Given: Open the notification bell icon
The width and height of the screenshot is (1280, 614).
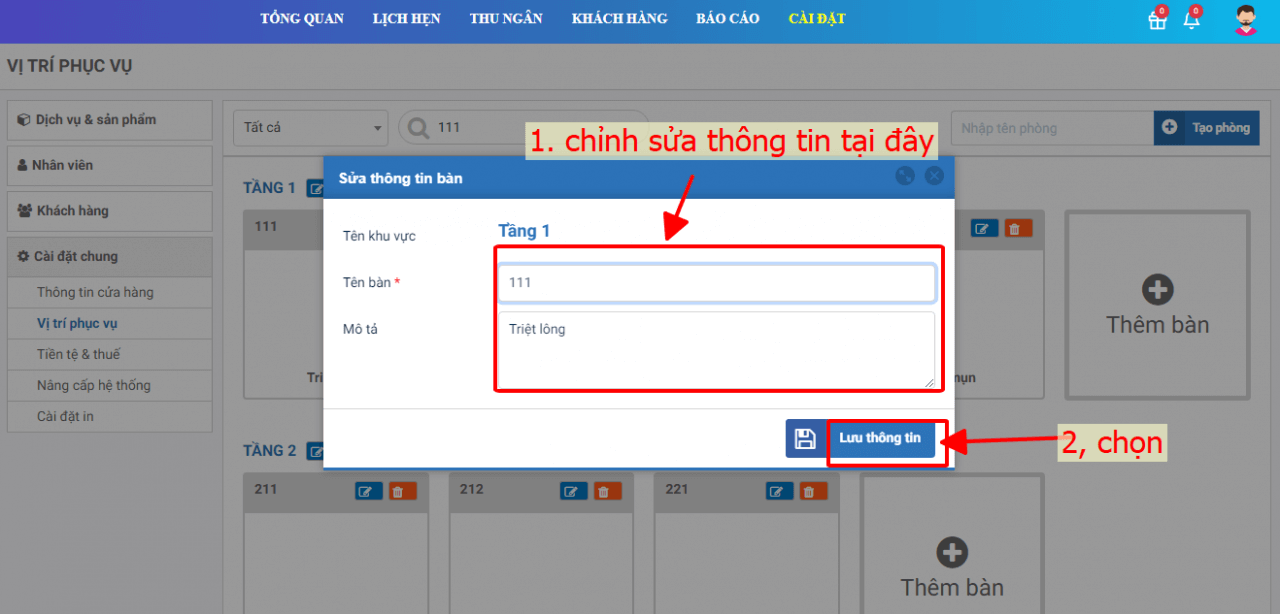Looking at the screenshot, I should pos(1191,21).
